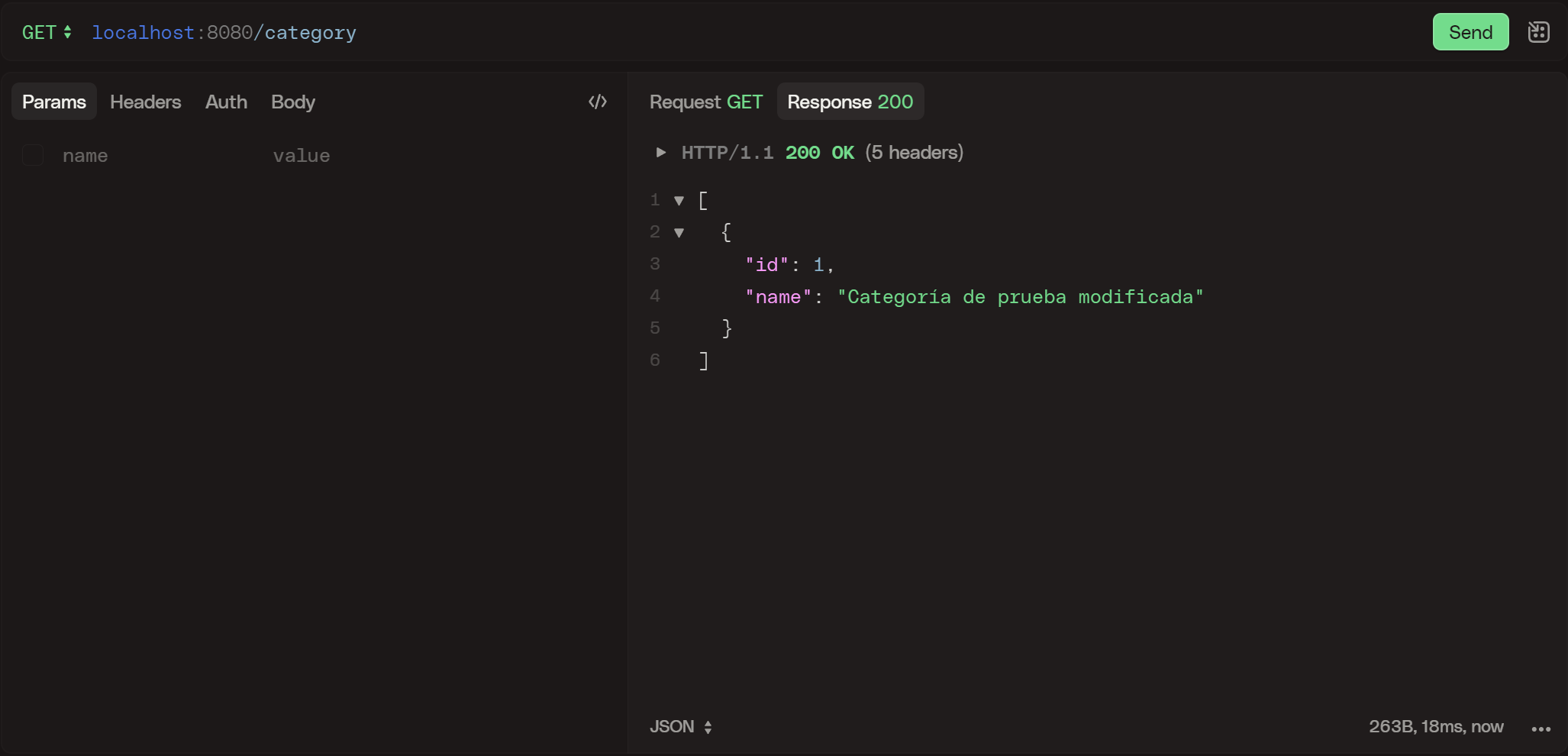The width and height of the screenshot is (1568, 756).
Task: Click the "Categoría de prueba modificada" string value
Action: coord(1020,297)
